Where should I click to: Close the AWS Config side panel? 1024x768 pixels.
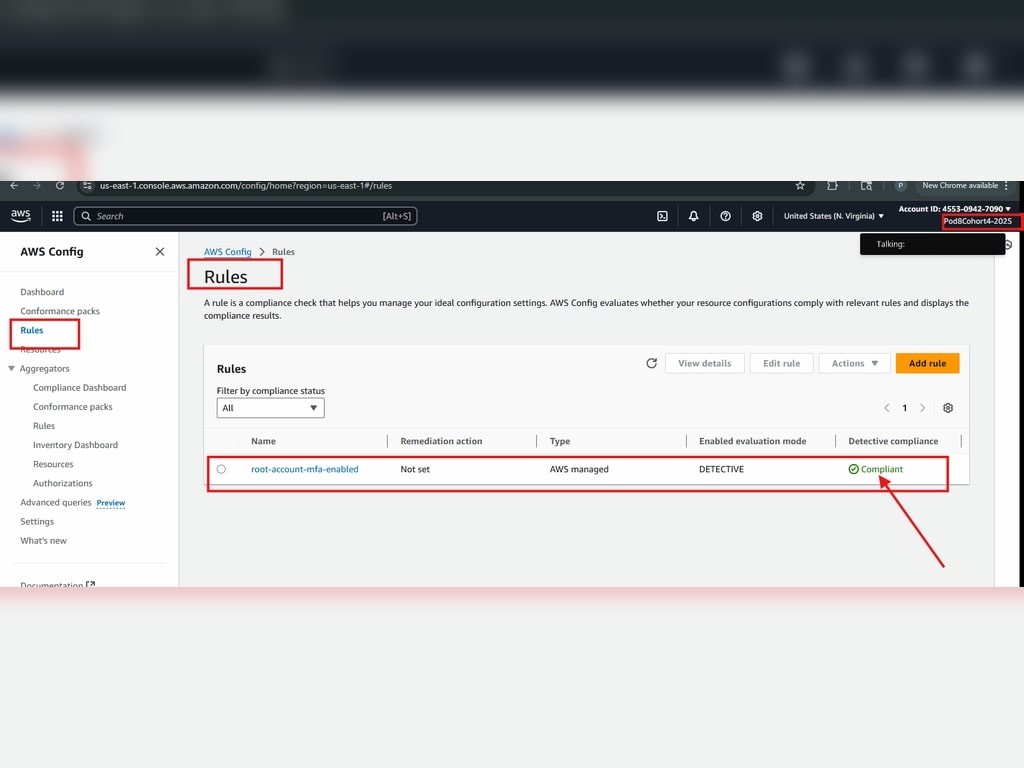[x=160, y=251]
